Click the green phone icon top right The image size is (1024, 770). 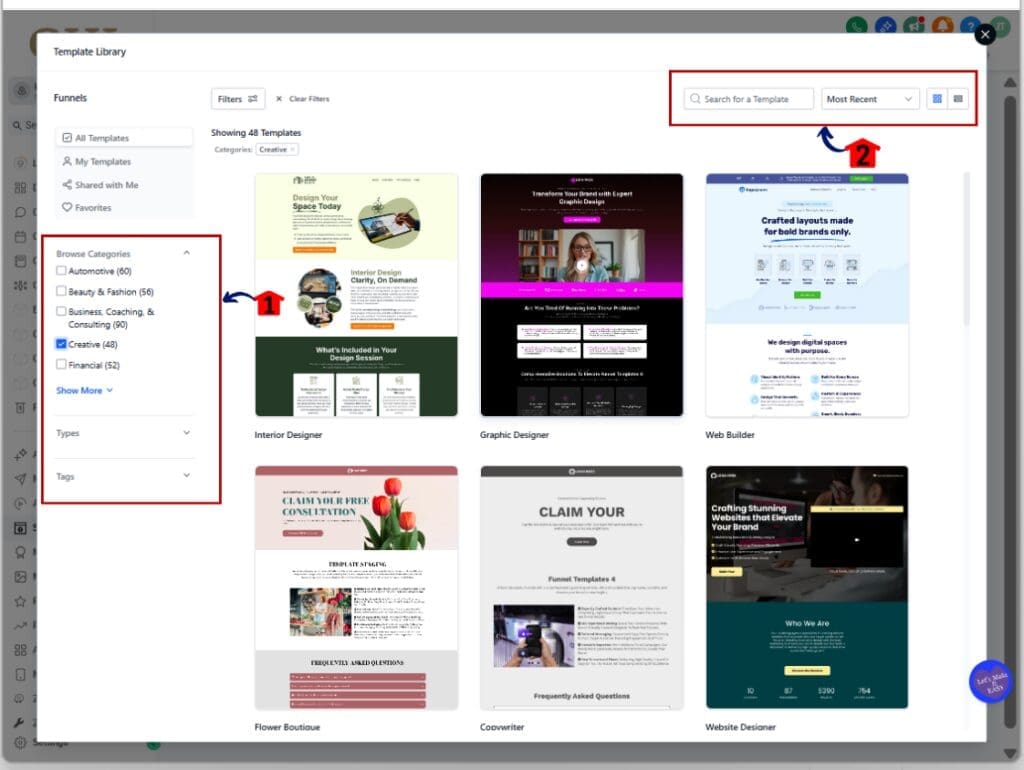(858, 25)
